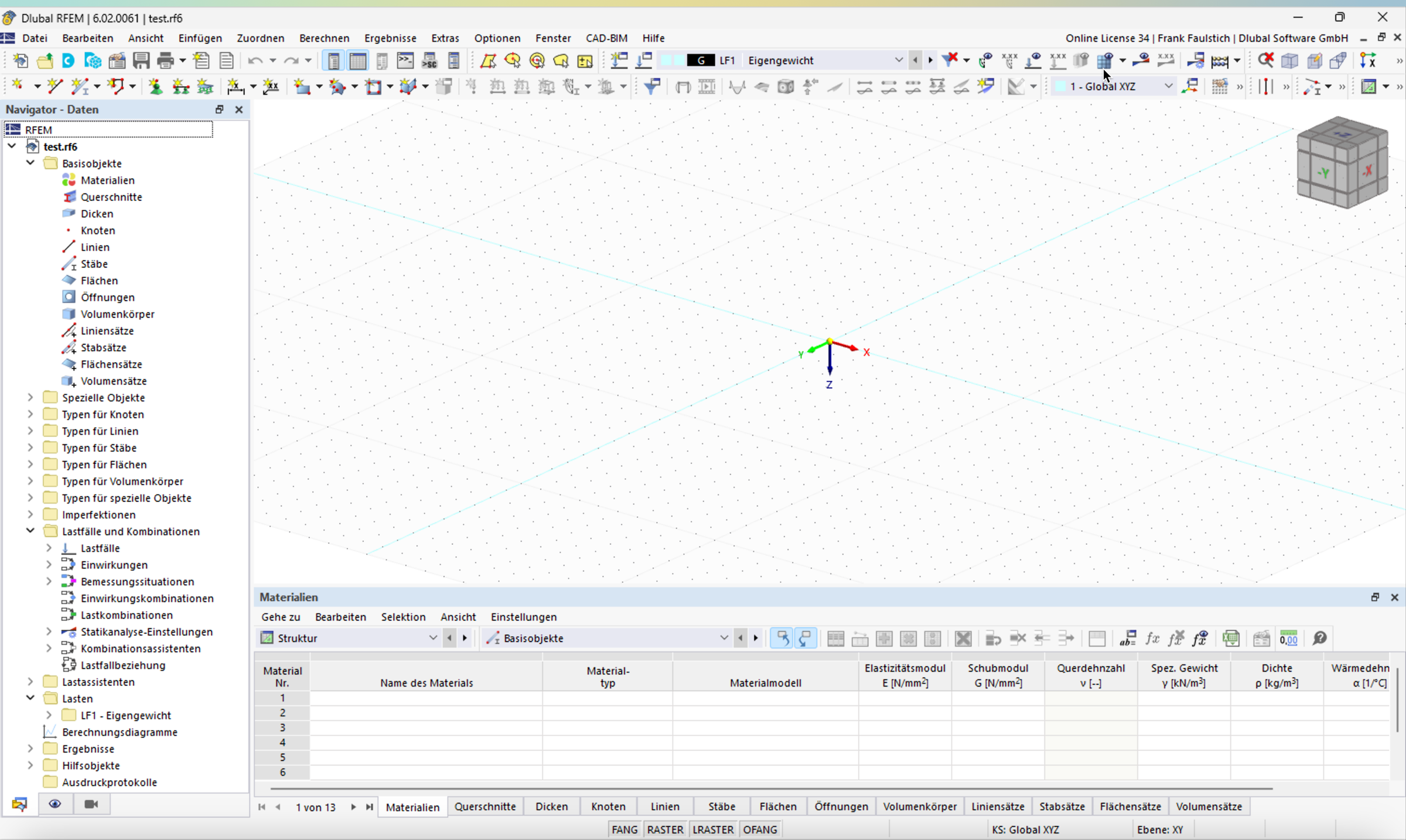Select Materialien in the navigator tree
The height and width of the screenshot is (840, 1406).
(108, 180)
